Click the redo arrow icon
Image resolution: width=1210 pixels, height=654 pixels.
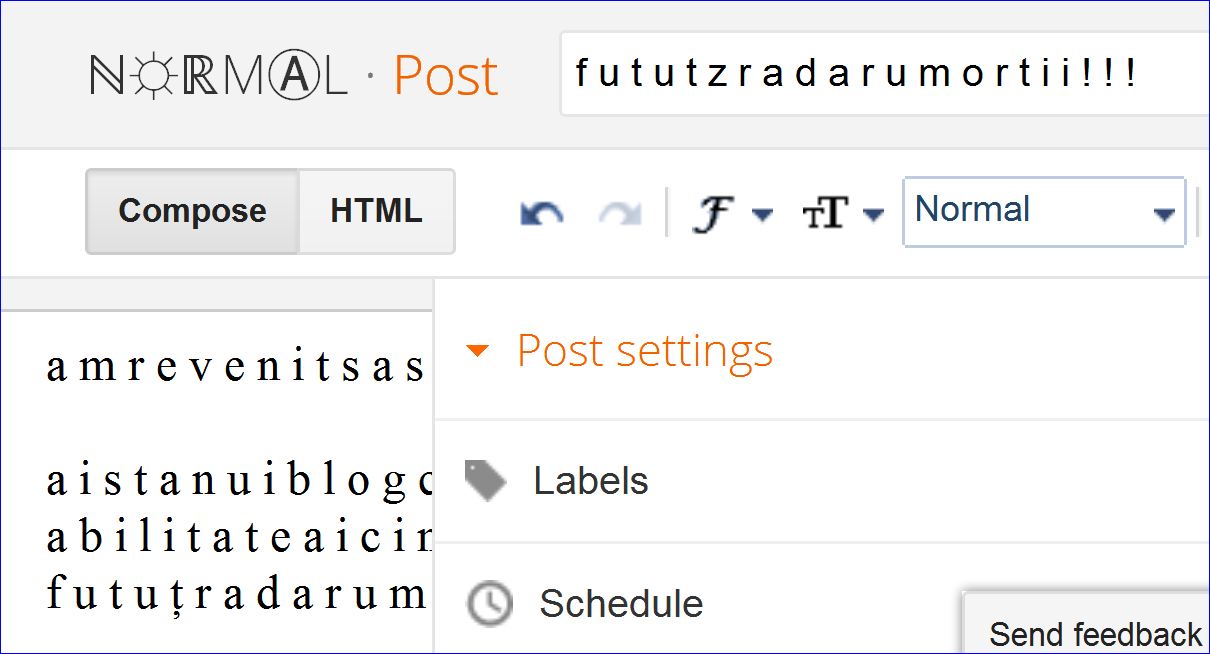coord(618,212)
